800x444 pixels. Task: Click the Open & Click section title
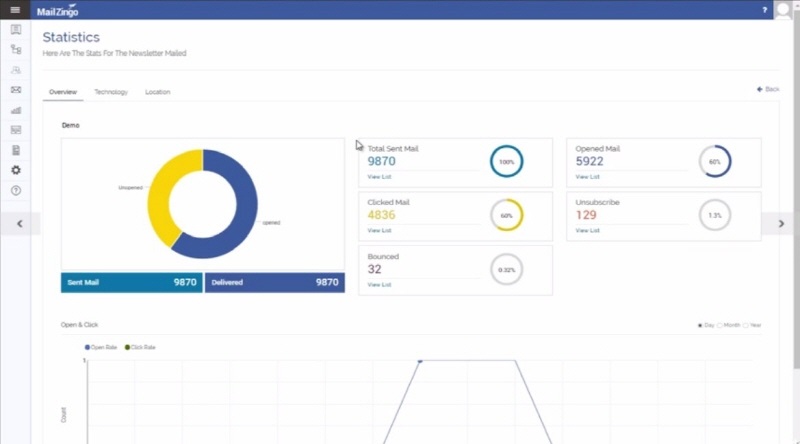tap(79, 325)
